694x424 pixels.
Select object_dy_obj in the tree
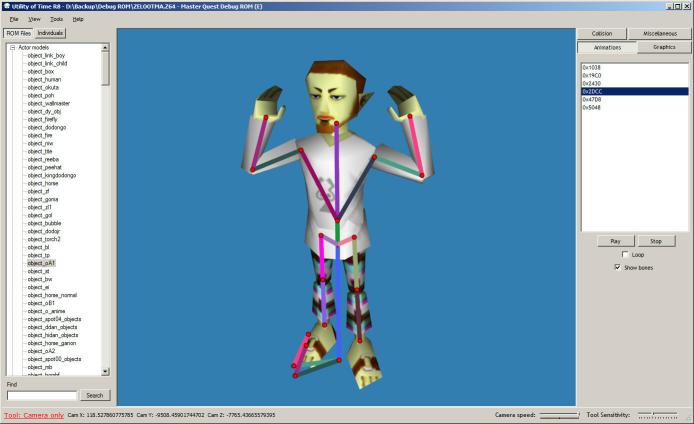[44, 112]
